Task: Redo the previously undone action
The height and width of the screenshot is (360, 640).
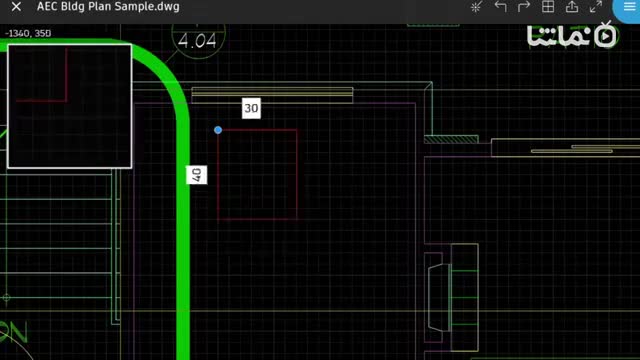Action: [524, 7]
